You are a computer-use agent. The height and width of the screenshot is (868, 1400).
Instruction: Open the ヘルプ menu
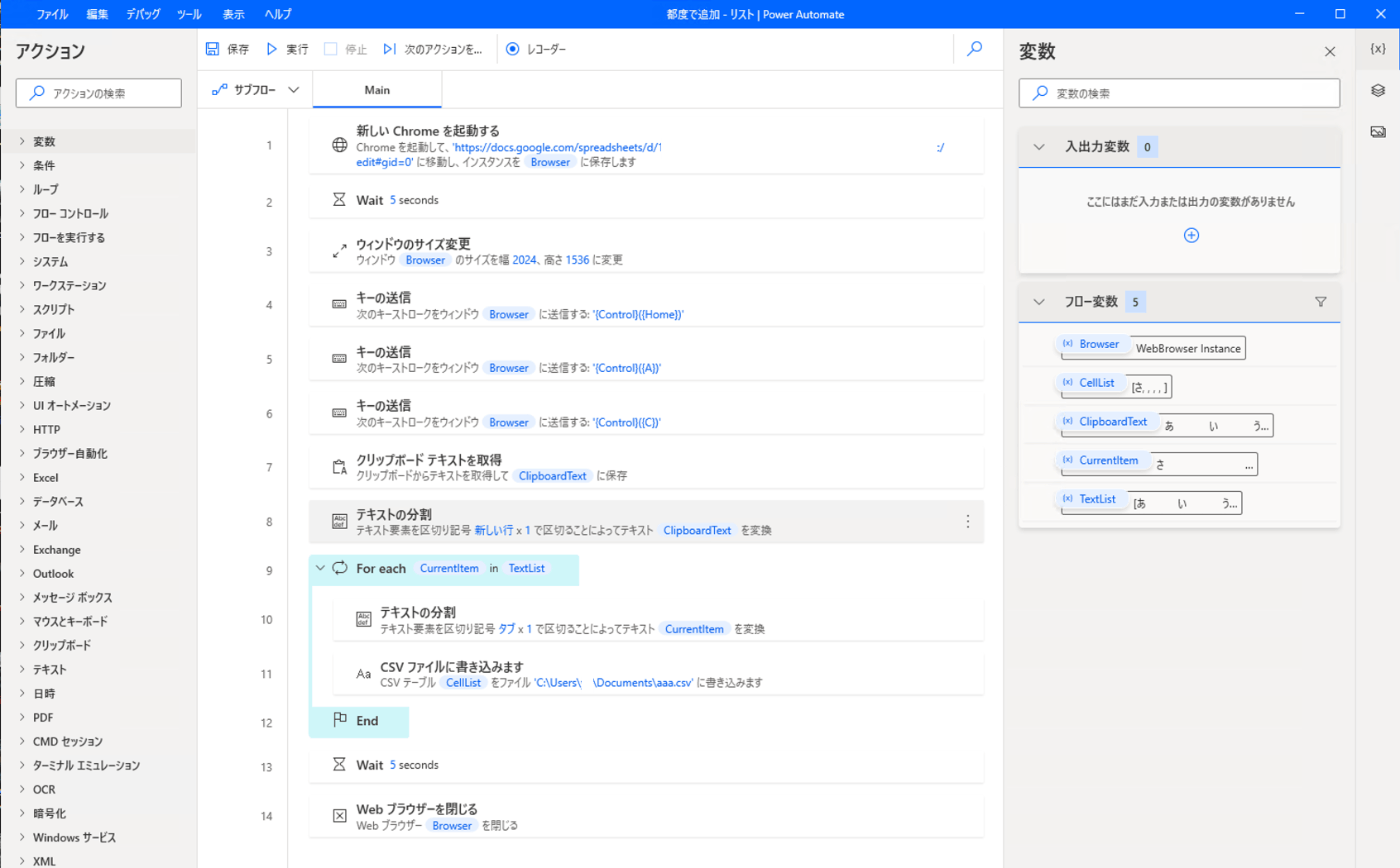tap(278, 14)
